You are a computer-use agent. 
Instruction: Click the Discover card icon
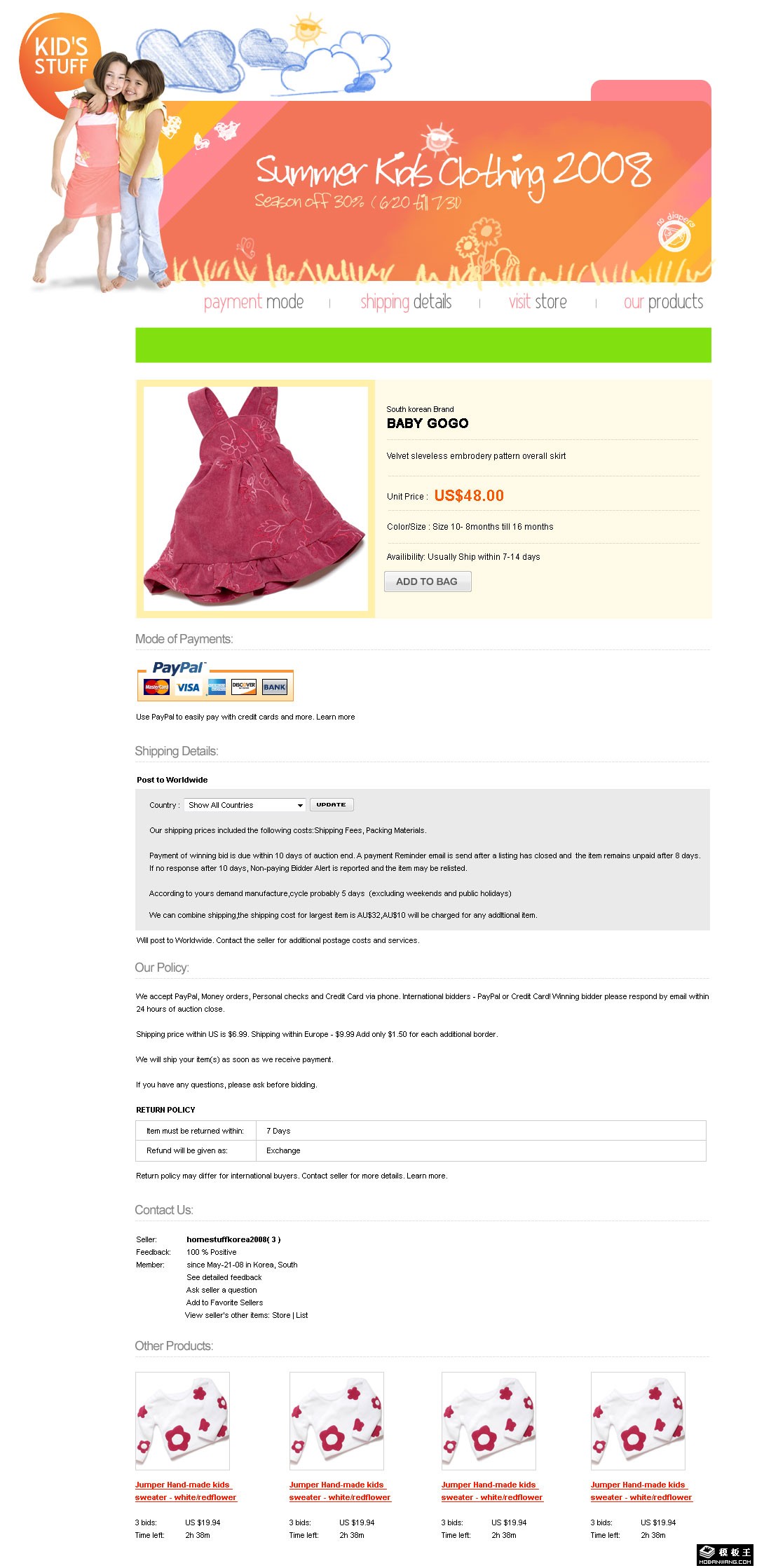pos(244,687)
